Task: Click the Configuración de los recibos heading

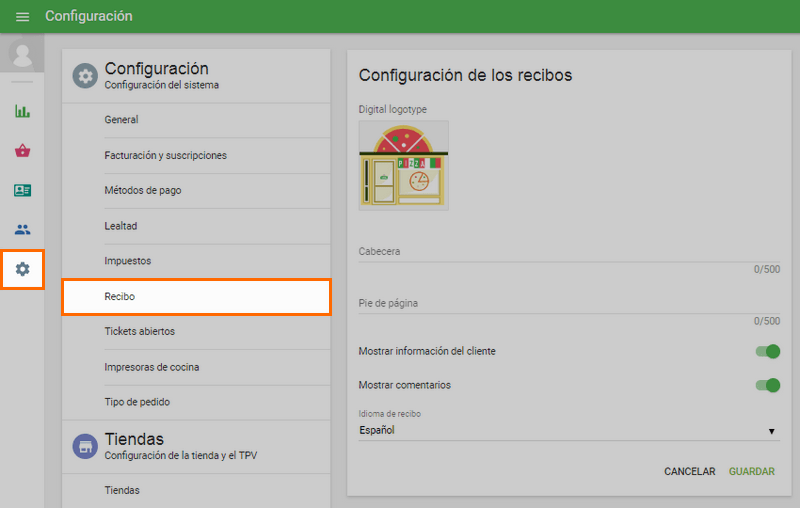Action: 465,75
